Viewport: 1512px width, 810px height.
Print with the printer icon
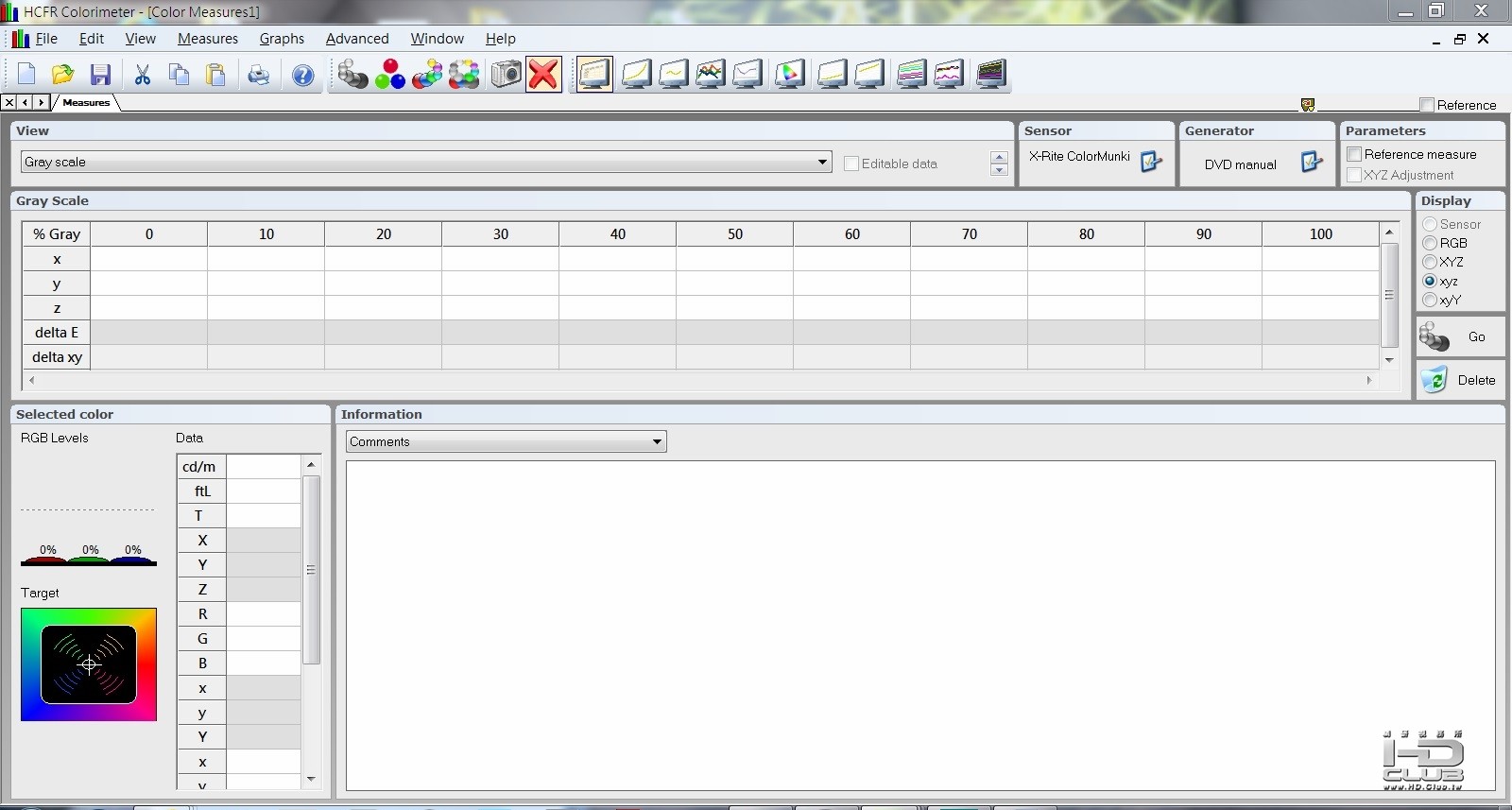259,75
